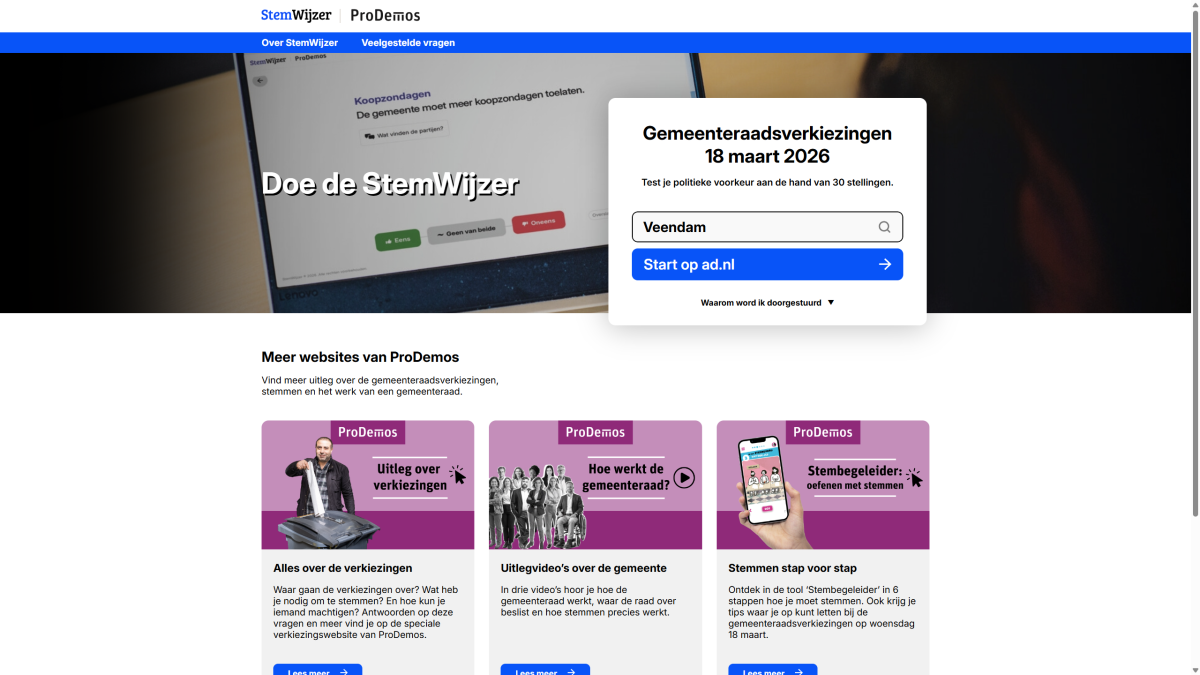The image size is (1200, 675).
Task: Click the 'Hoe werkt de gemeenteraad?' banner image
Action: click(595, 485)
